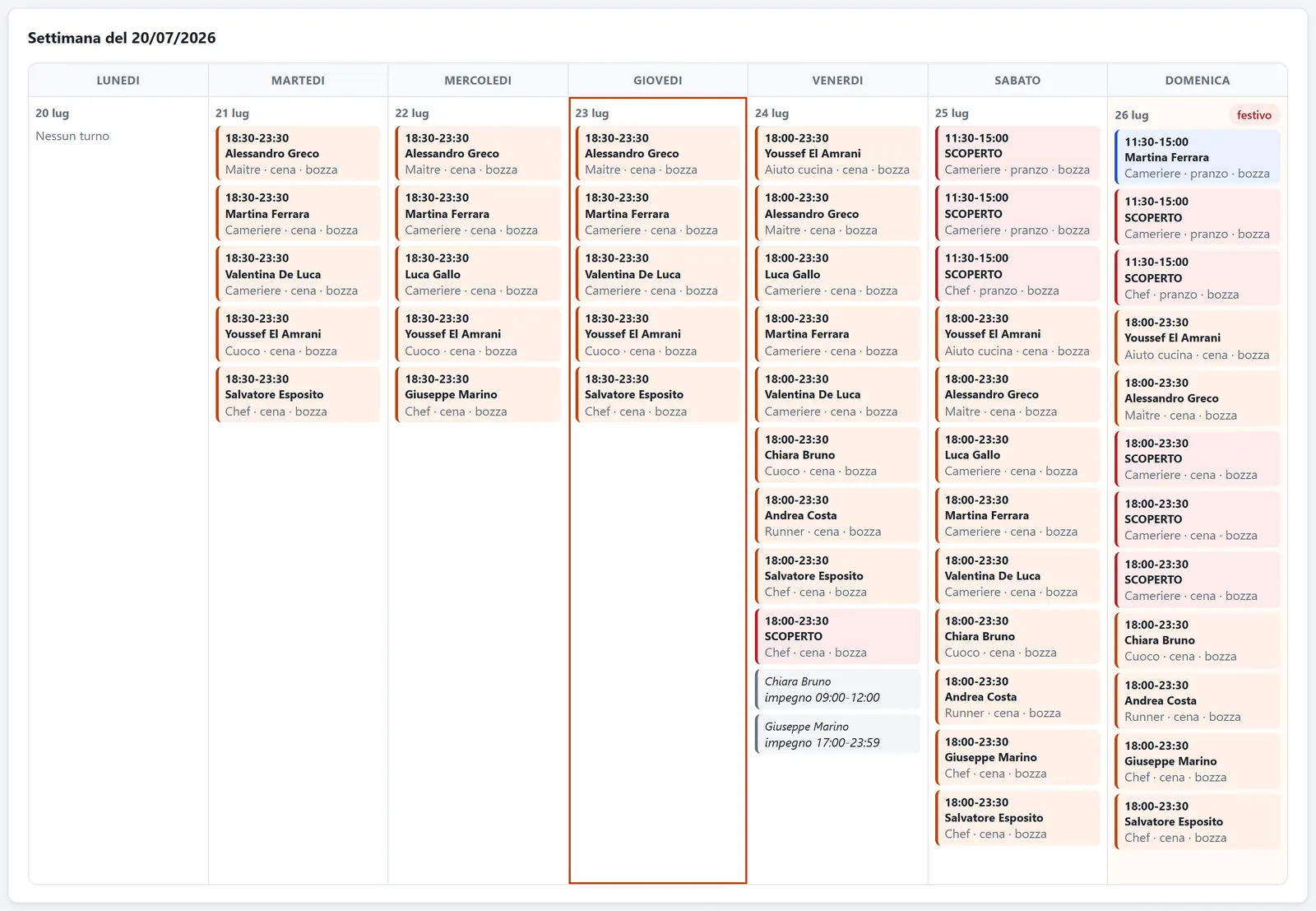This screenshot has height=911, width=1316.
Task: Select the MARTEDI column header
Action: 298,81
